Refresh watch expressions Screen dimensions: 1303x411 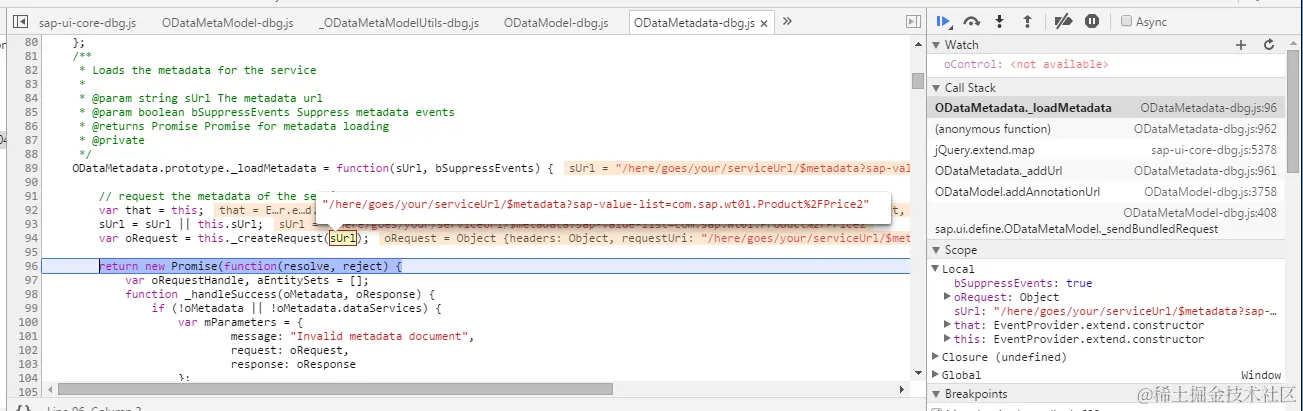pyautogui.click(x=1269, y=45)
